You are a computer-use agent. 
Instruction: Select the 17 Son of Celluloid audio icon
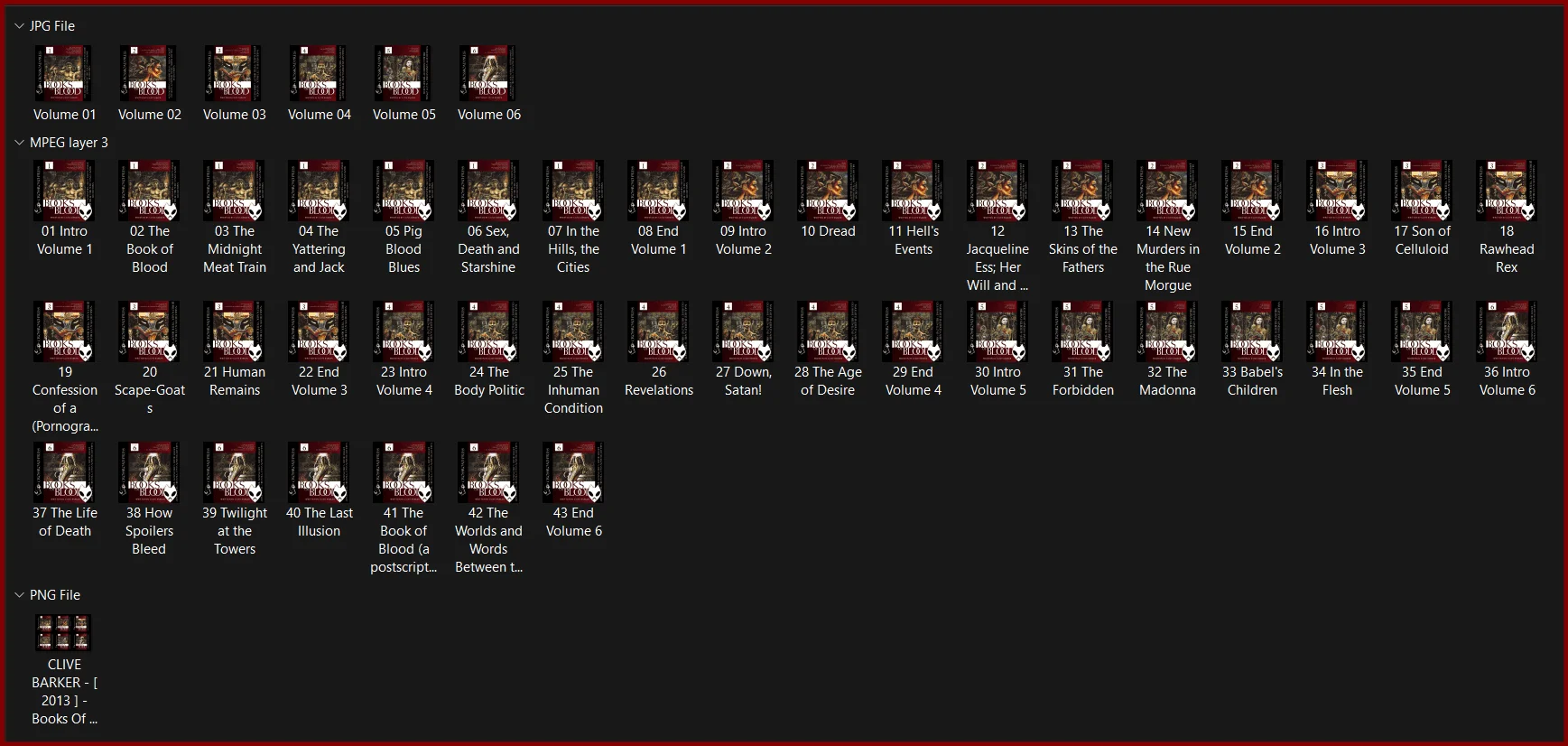click(x=1422, y=191)
